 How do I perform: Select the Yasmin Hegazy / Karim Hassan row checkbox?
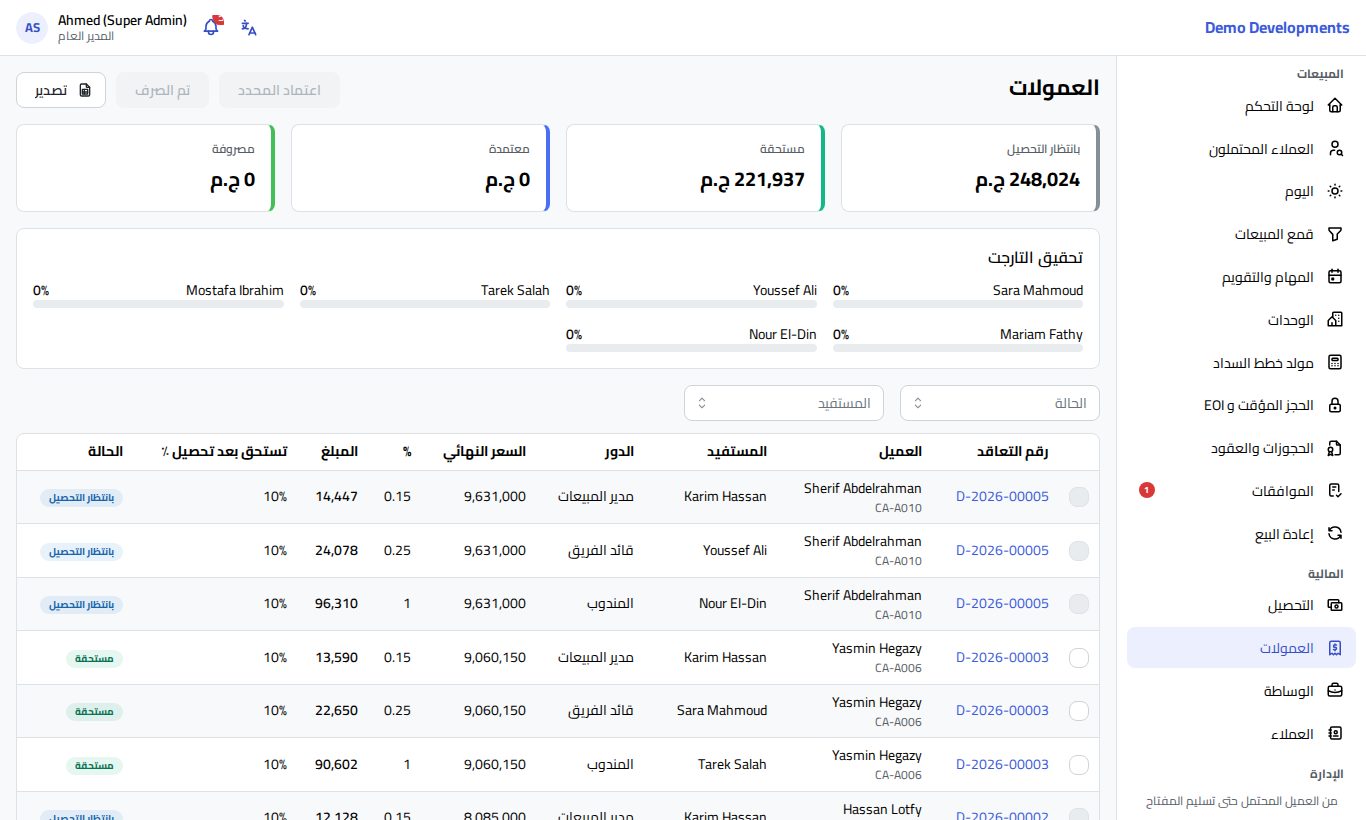1079,658
